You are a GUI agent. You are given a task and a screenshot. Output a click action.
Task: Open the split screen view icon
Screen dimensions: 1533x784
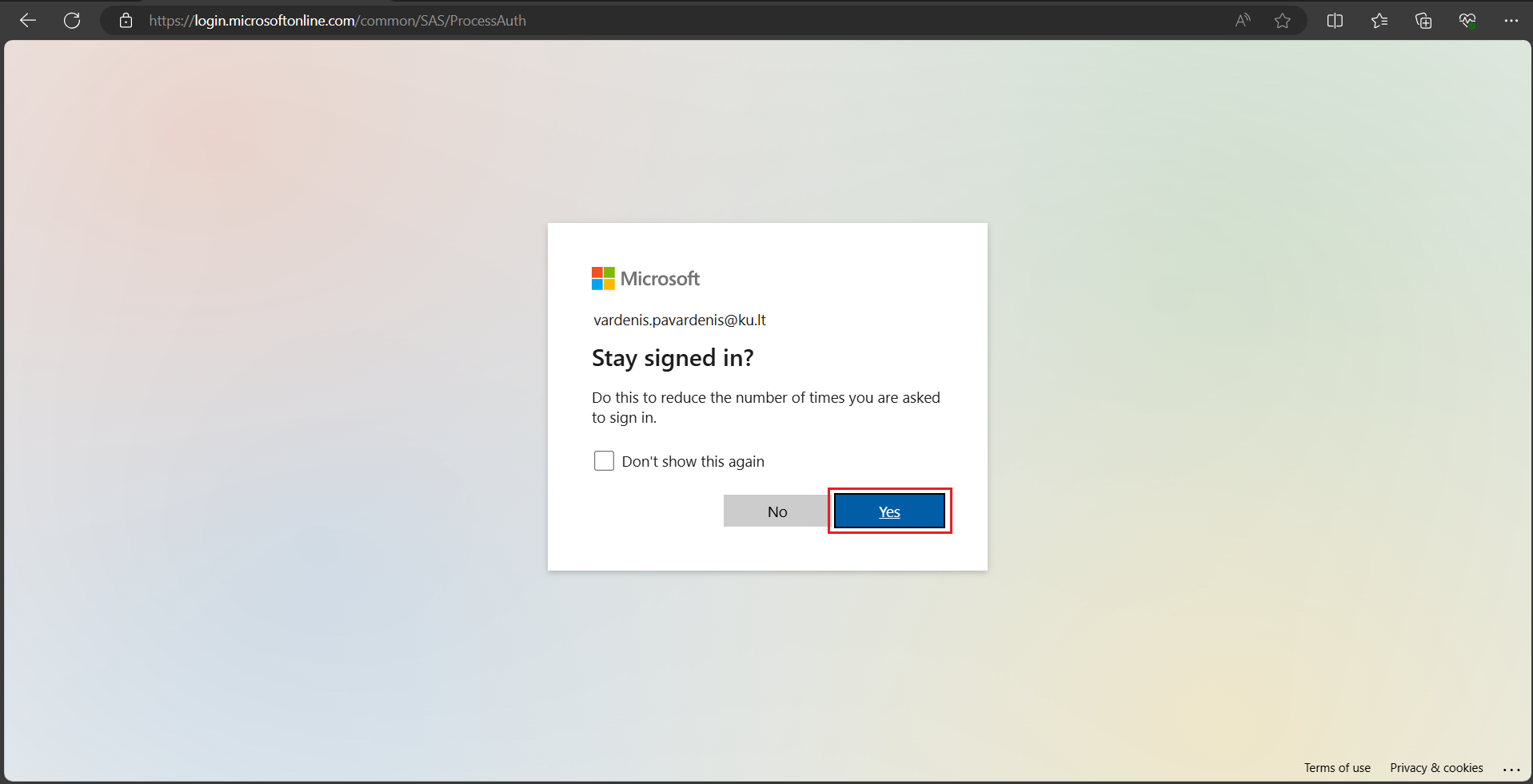(x=1335, y=21)
